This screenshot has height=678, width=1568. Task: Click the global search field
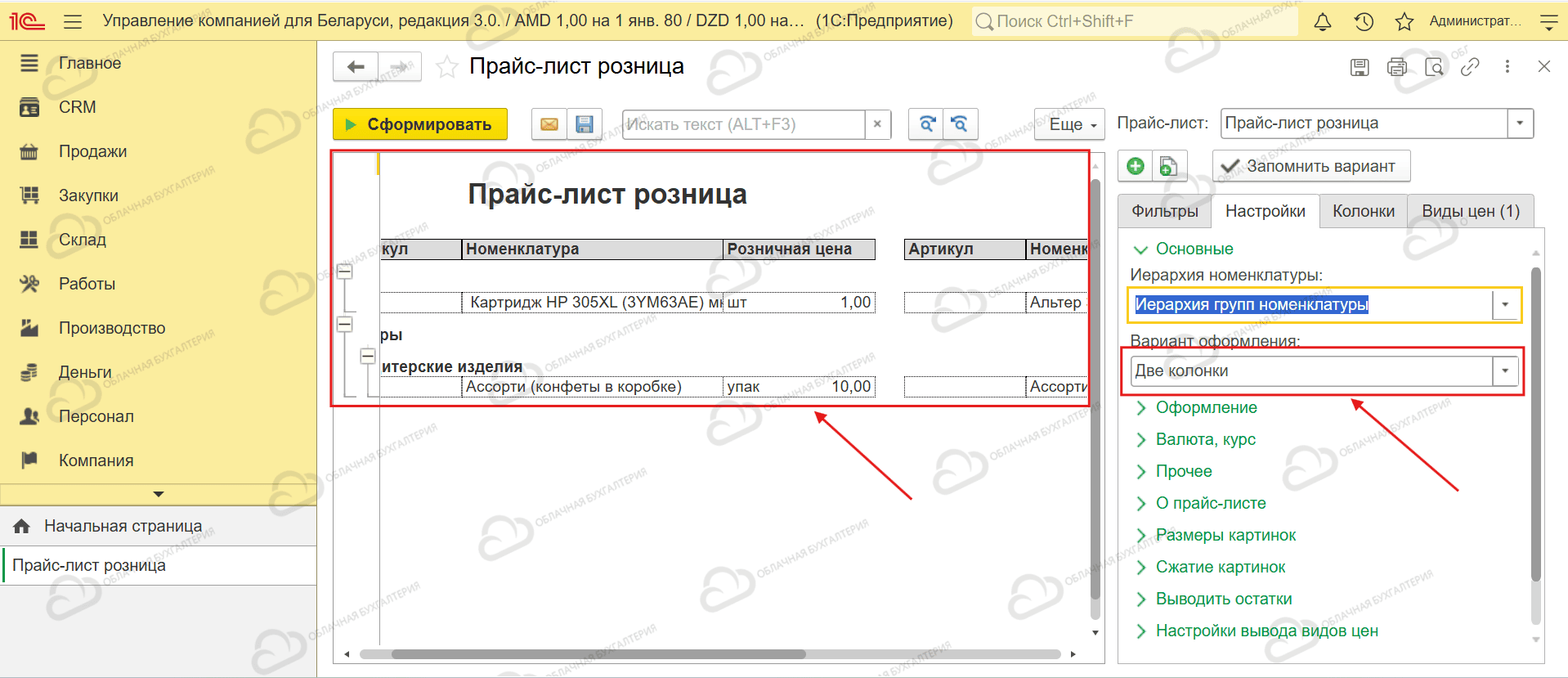click(1135, 21)
